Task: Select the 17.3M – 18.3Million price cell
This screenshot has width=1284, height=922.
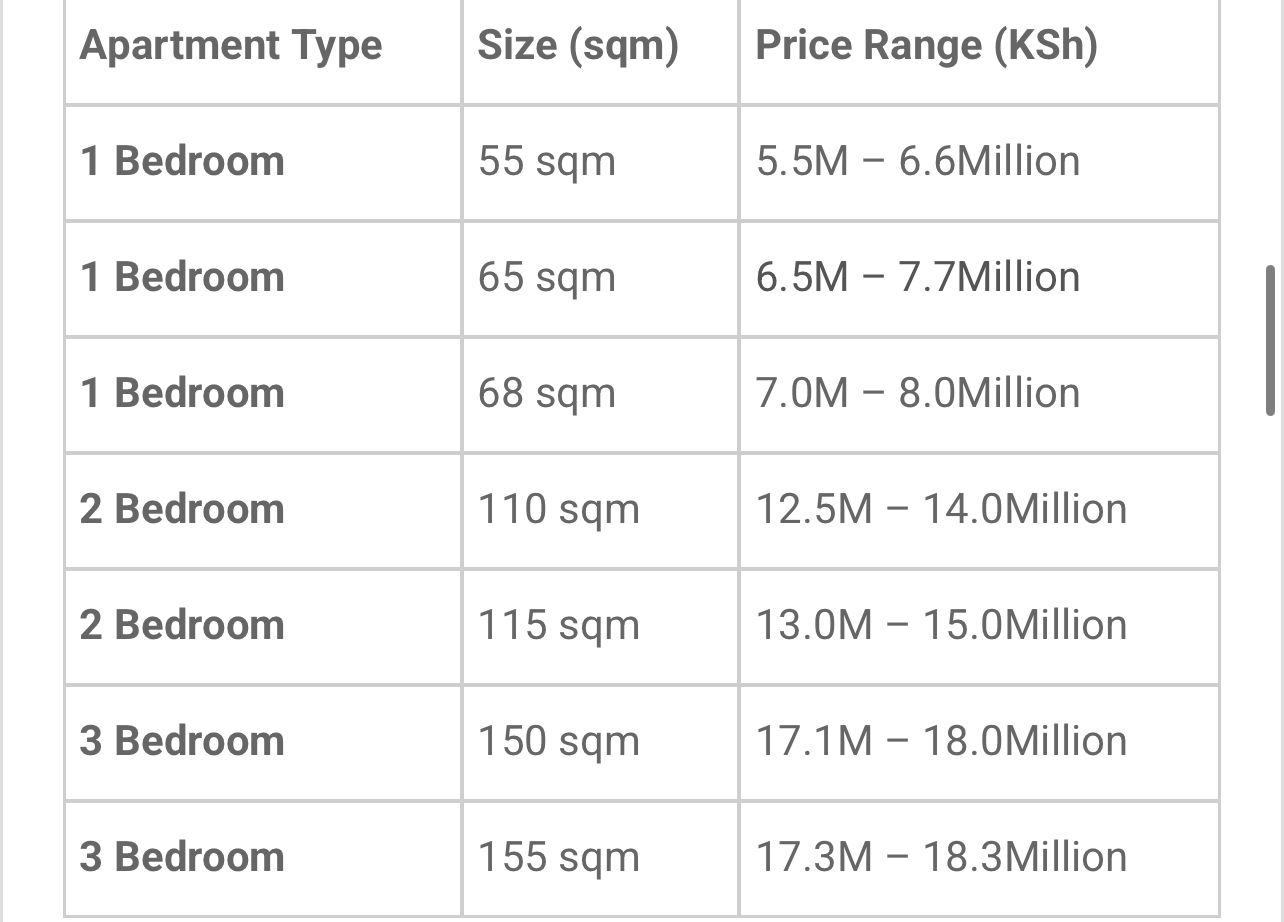Action: 941,858
